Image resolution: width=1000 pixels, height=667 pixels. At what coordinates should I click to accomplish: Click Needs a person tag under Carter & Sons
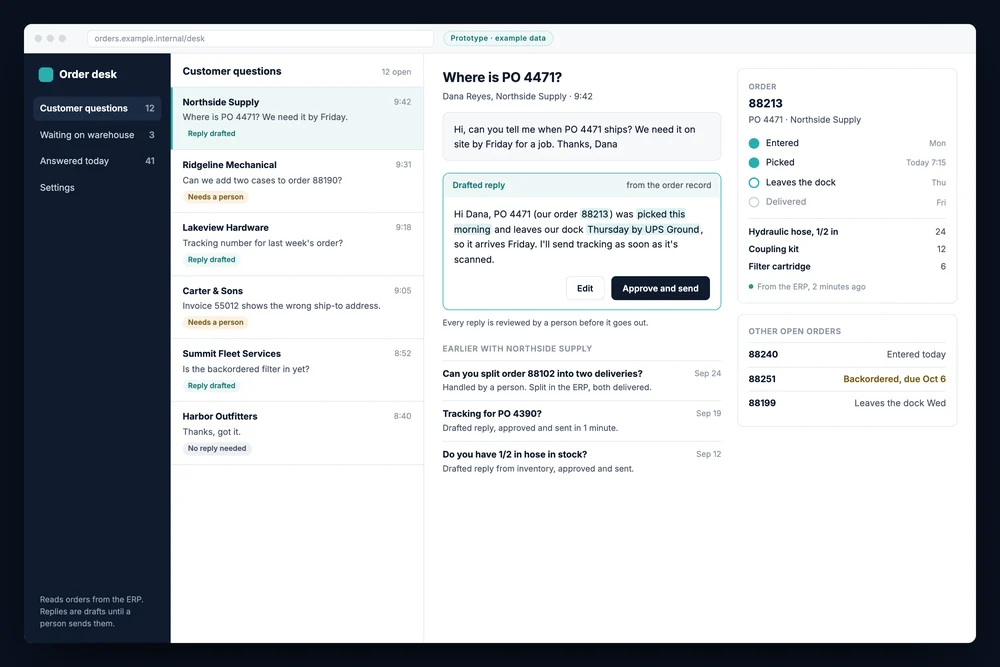216,323
